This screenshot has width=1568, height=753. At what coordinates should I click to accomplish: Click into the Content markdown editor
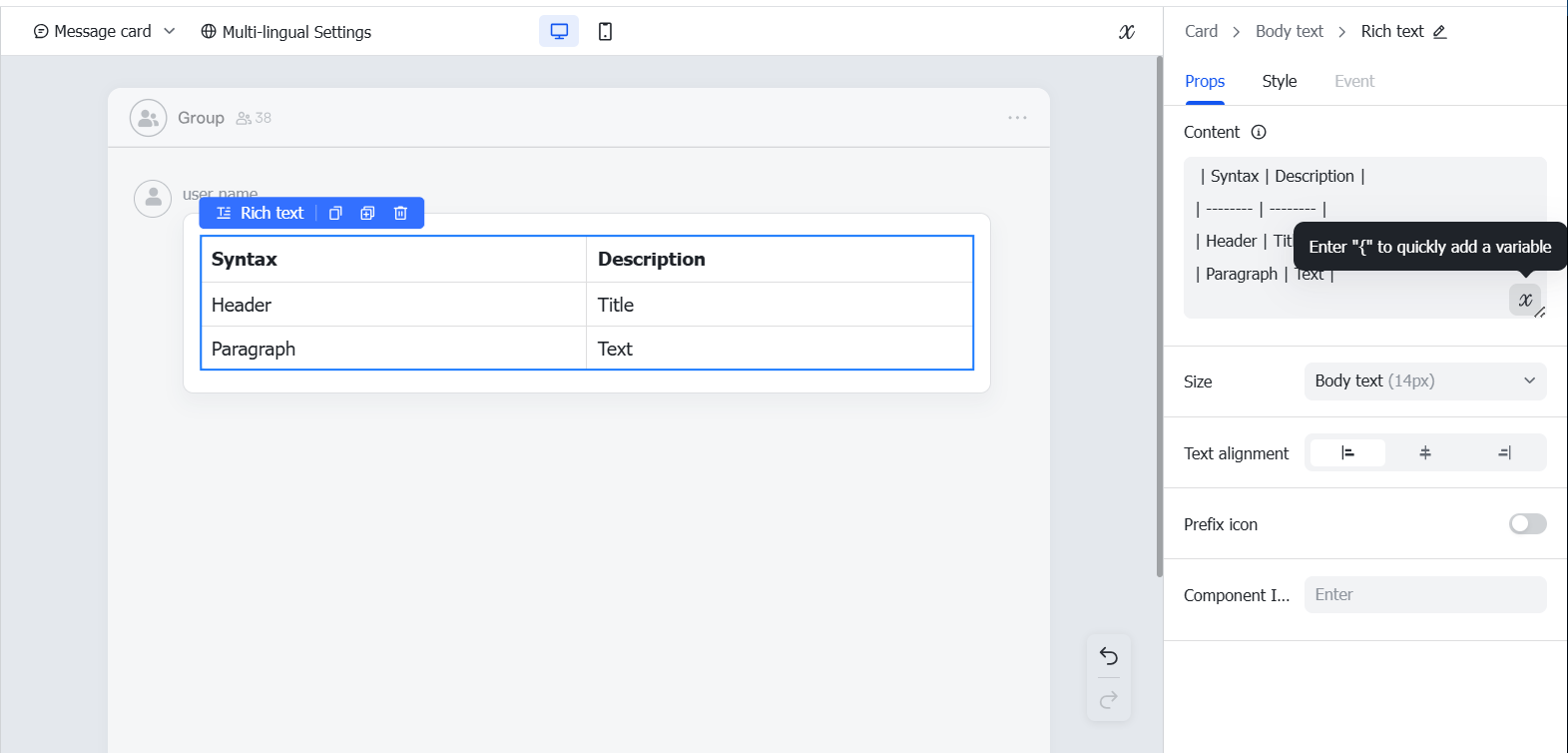[x=1364, y=238]
